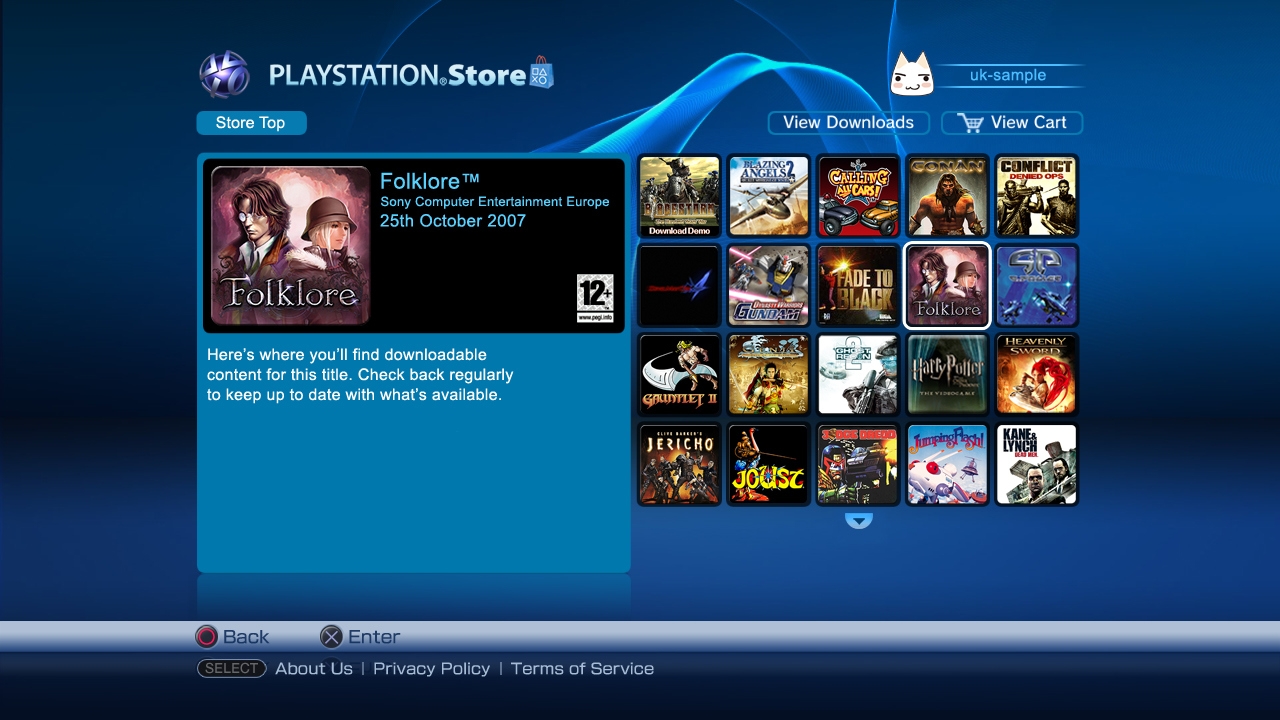Choose the Ghost Recon 2 tile
This screenshot has height=720, width=1280.
(858, 375)
